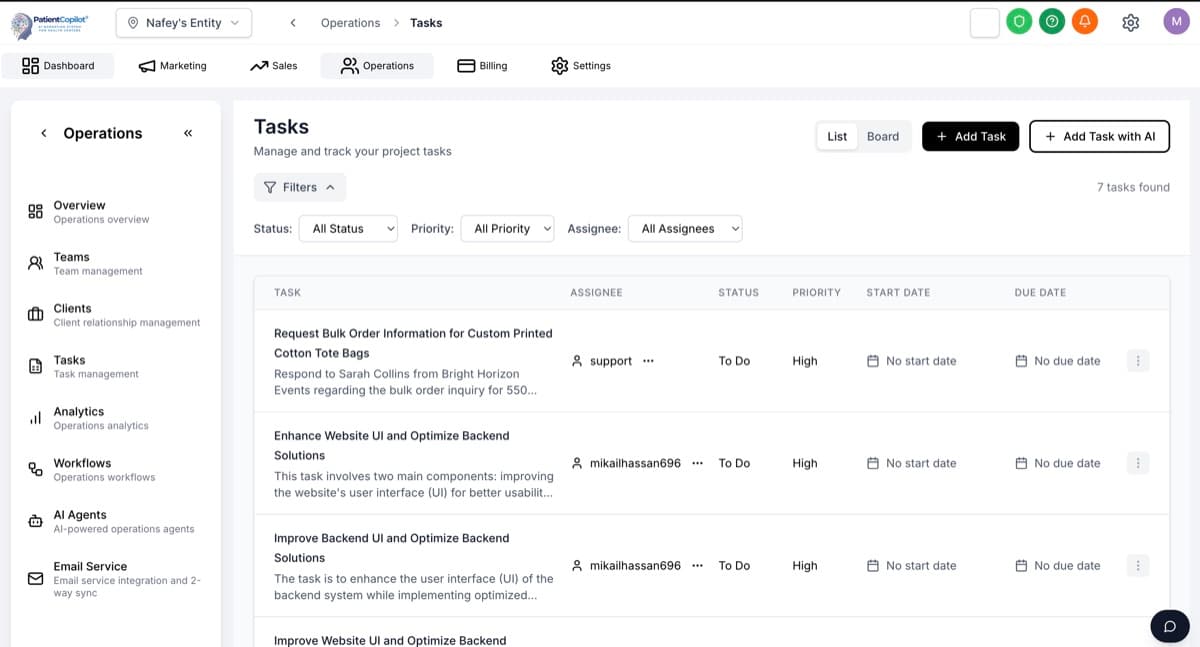This screenshot has height=647, width=1200.
Task: Switch to Board view
Action: point(883,137)
